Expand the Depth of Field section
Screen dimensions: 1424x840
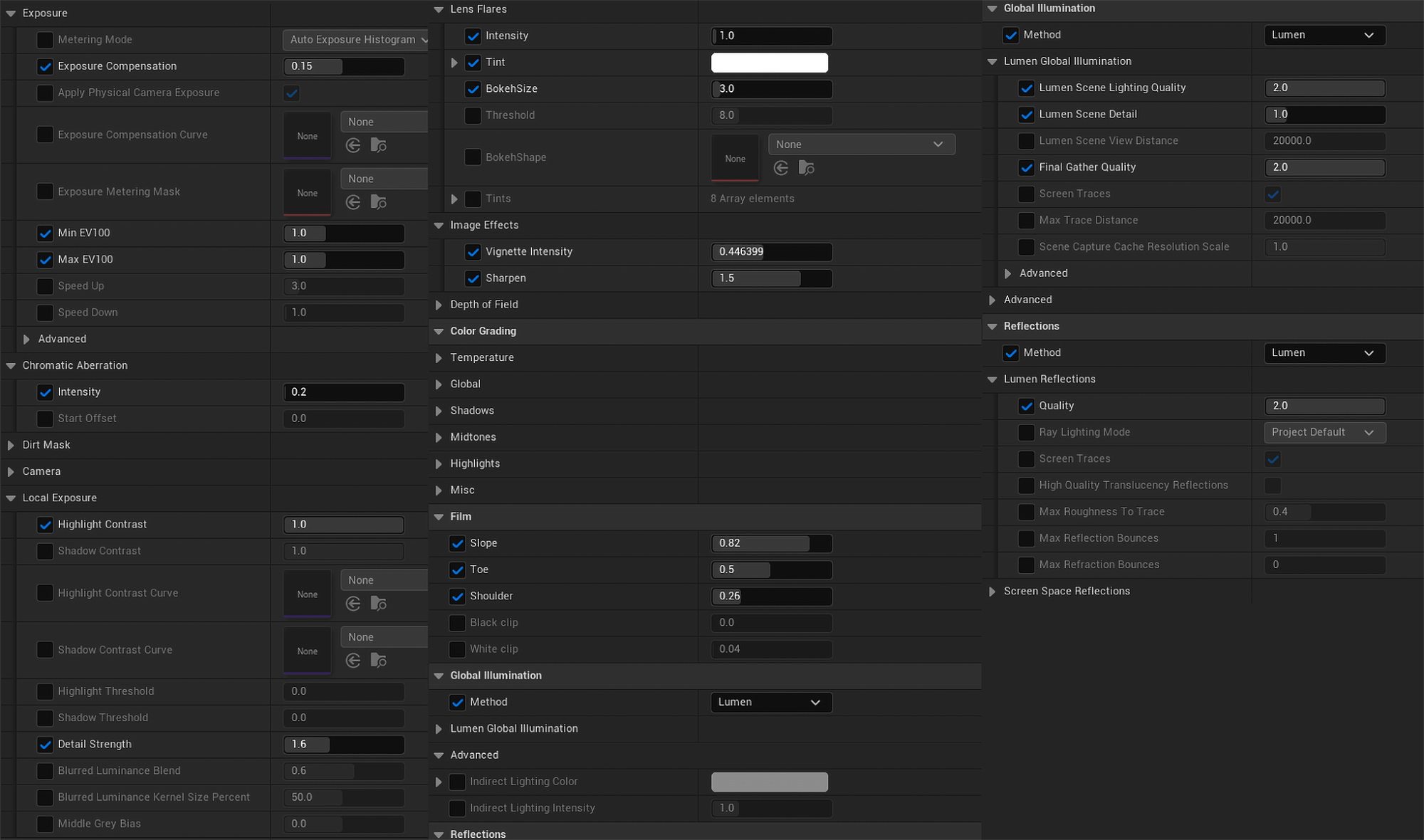click(x=439, y=305)
